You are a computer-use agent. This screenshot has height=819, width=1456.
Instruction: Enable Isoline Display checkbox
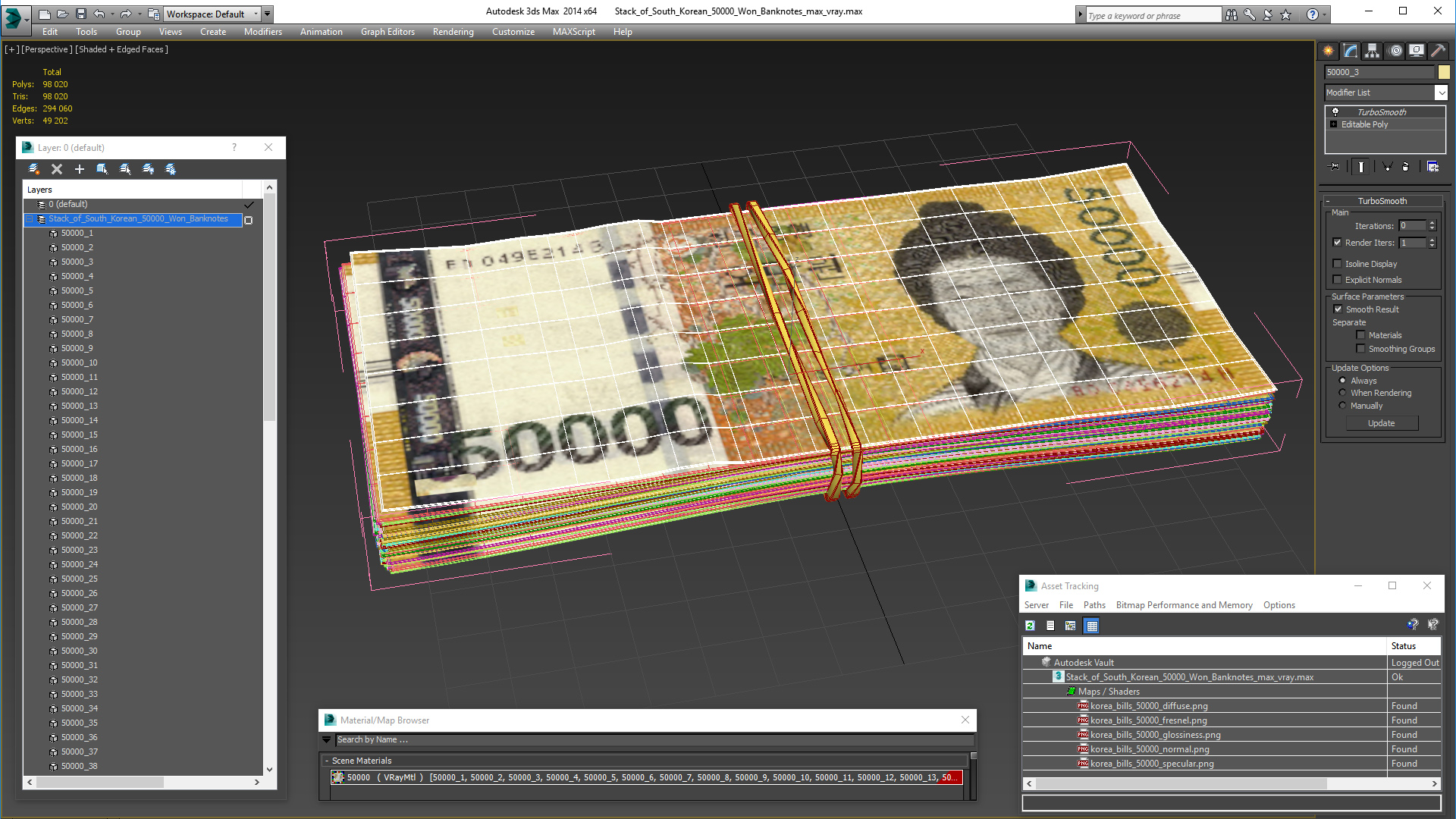point(1337,264)
